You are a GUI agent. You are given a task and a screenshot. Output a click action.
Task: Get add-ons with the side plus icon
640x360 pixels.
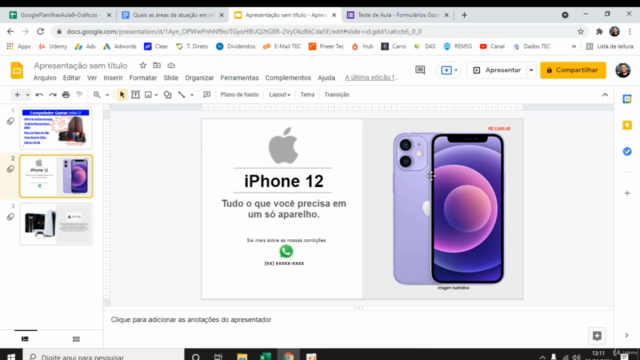[627, 193]
